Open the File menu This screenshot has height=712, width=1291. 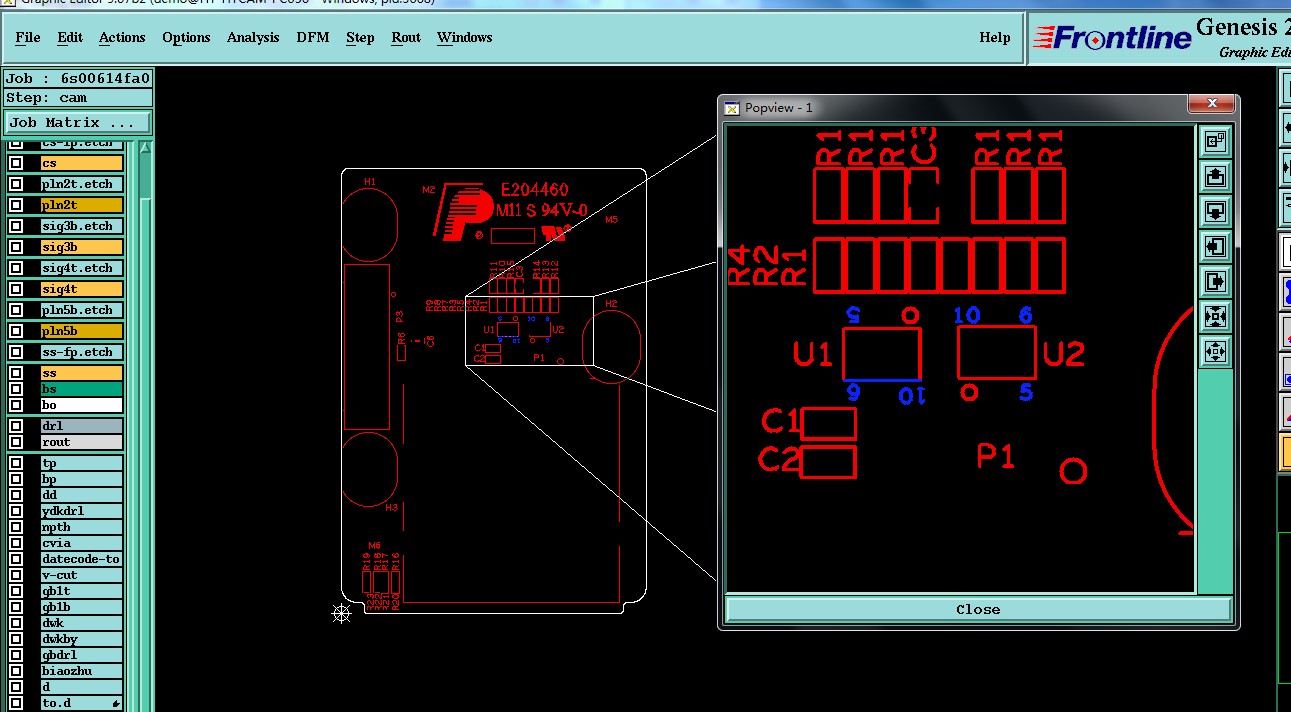click(28, 37)
